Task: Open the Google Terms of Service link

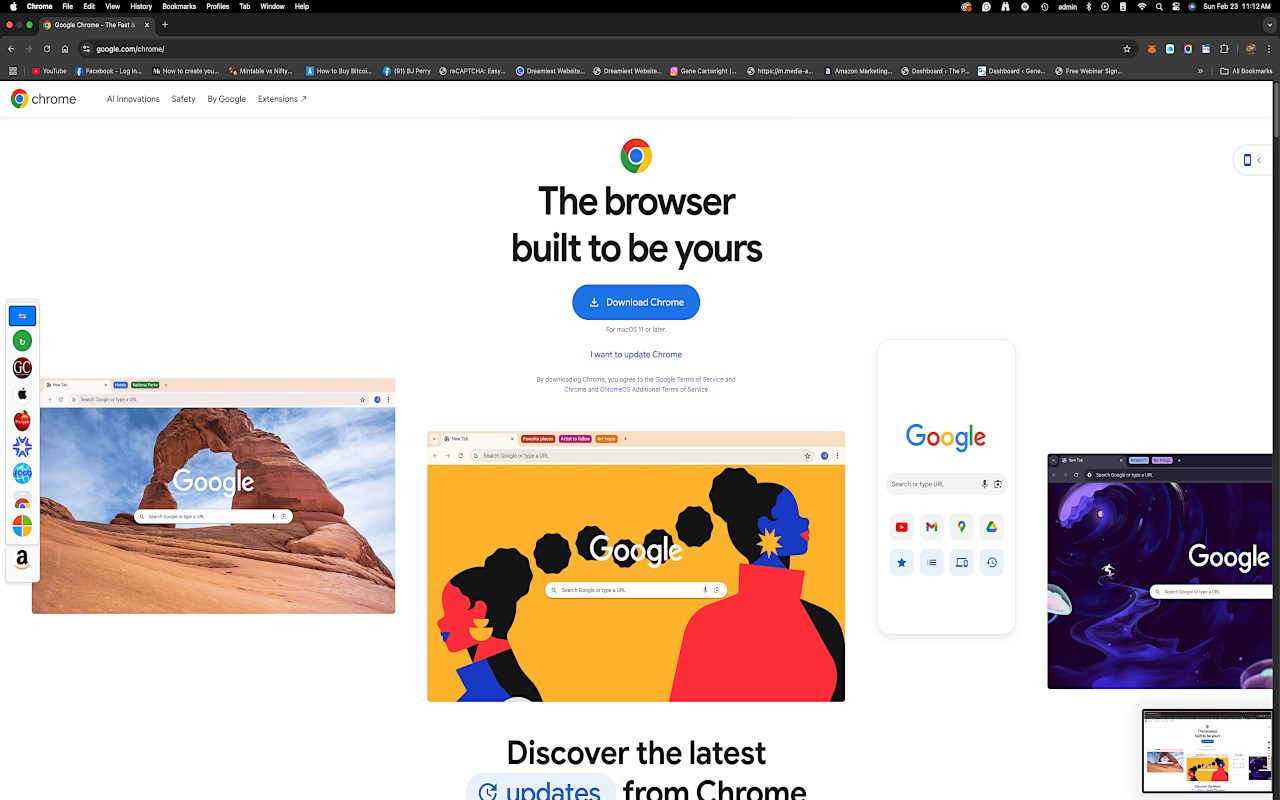Action: [689, 379]
